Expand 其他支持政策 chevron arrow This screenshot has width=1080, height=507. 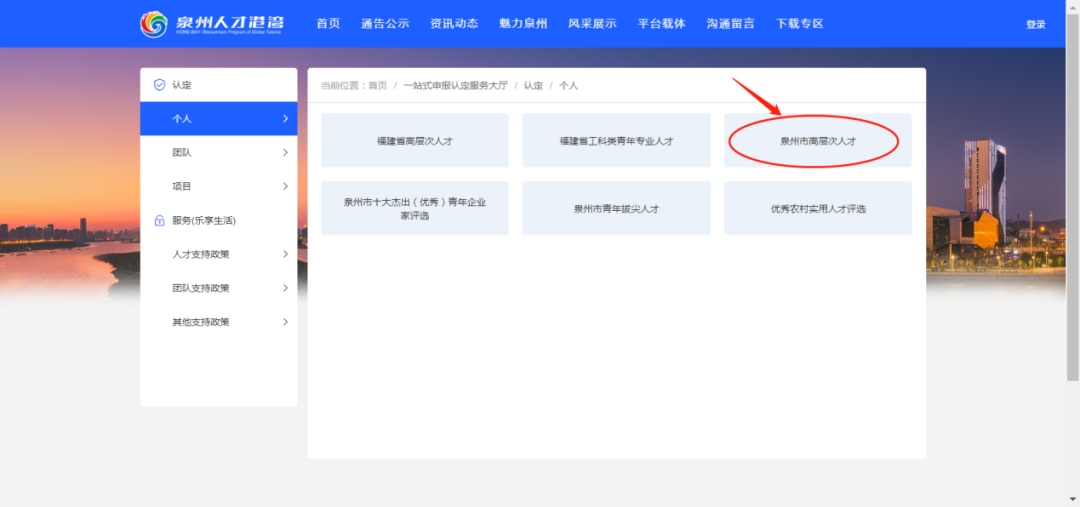point(285,322)
